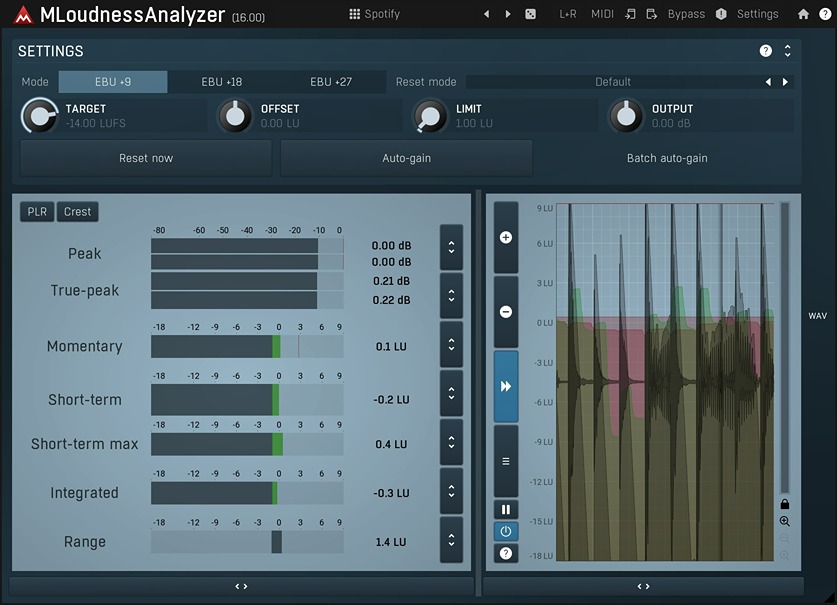This screenshot has height=605, width=837.
Task: Click the stepper arrows next to the Peak meter
Action: point(450,246)
